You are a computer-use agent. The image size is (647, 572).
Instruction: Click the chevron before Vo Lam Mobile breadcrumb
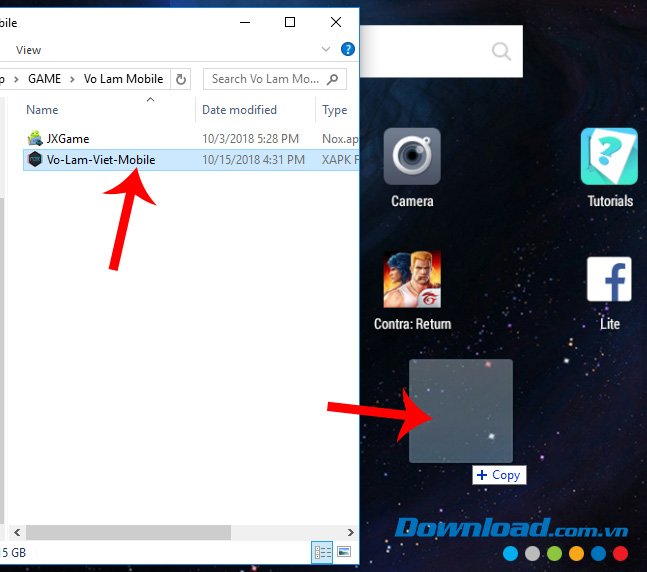click(x=72, y=79)
